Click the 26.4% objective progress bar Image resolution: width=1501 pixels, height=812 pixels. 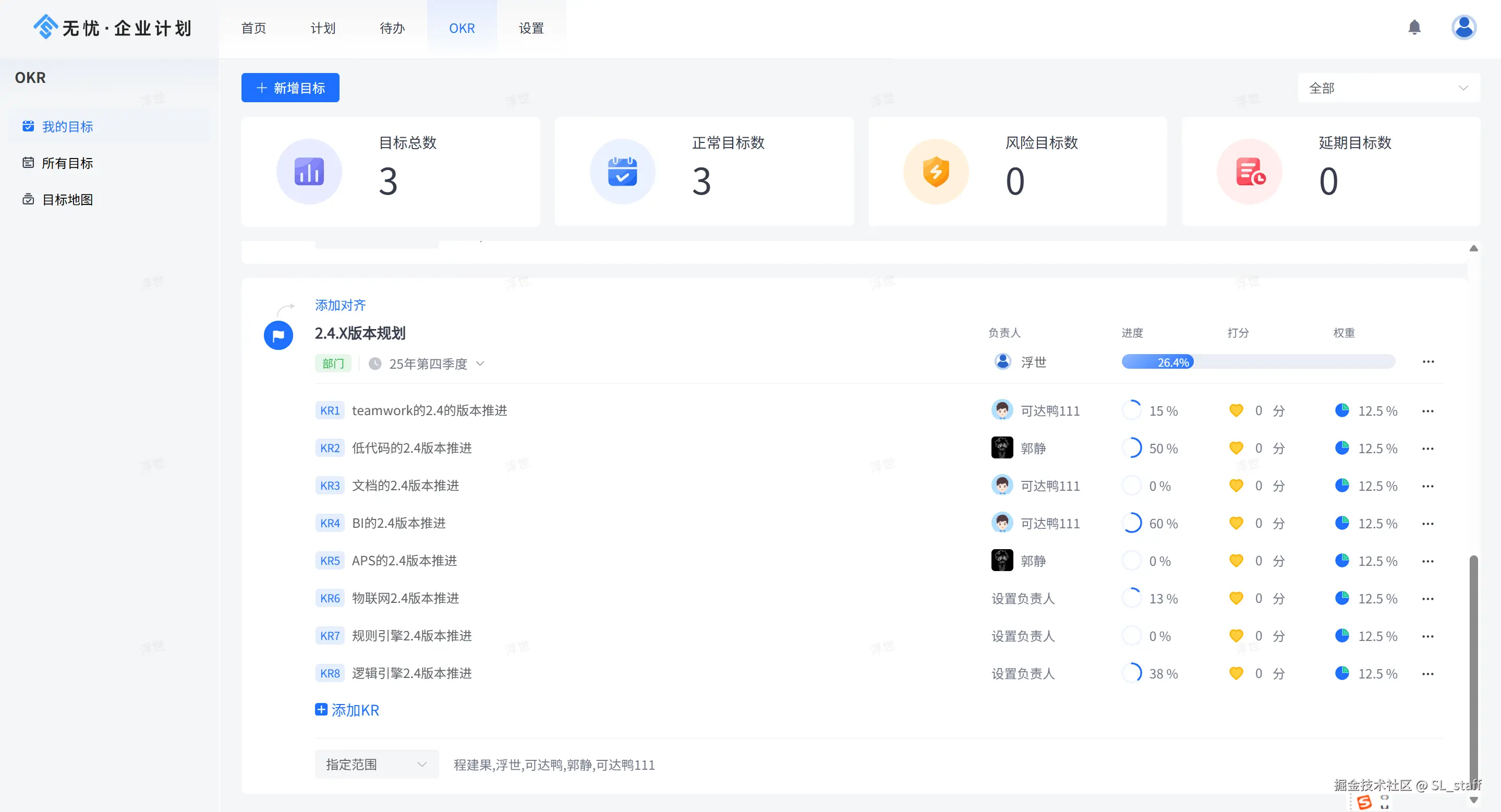pos(1258,362)
